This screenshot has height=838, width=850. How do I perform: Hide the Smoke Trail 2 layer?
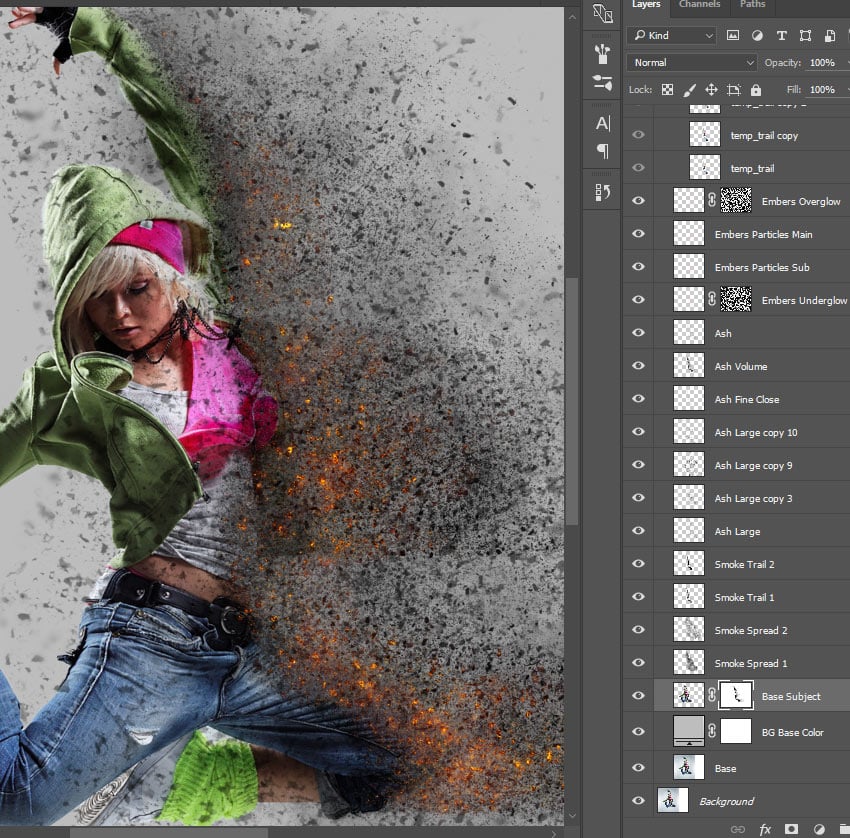pyautogui.click(x=638, y=564)
